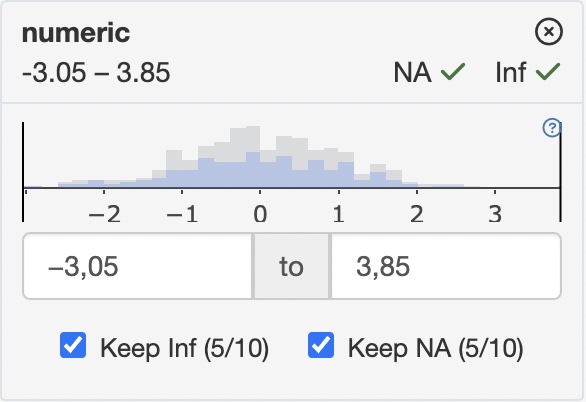Click the -3.05 – 3.85 range summary text
This screenshot has height=402, width=586.
click(x=96, y=72)
